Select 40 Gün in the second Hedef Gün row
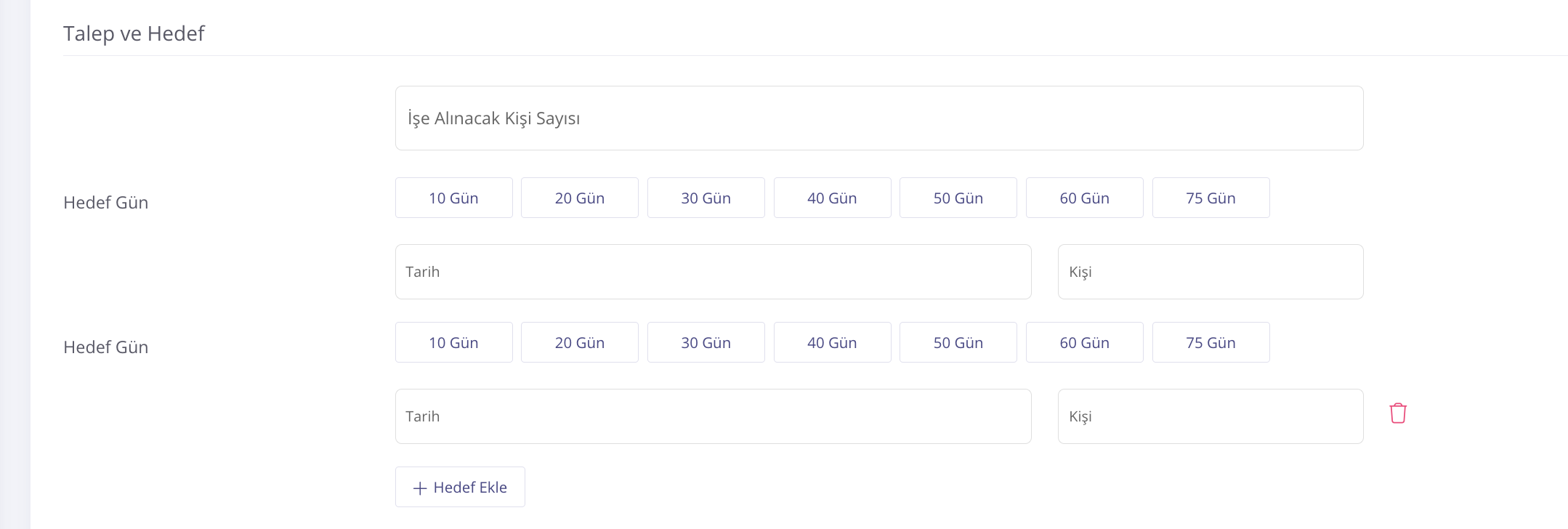 (833, 342)
